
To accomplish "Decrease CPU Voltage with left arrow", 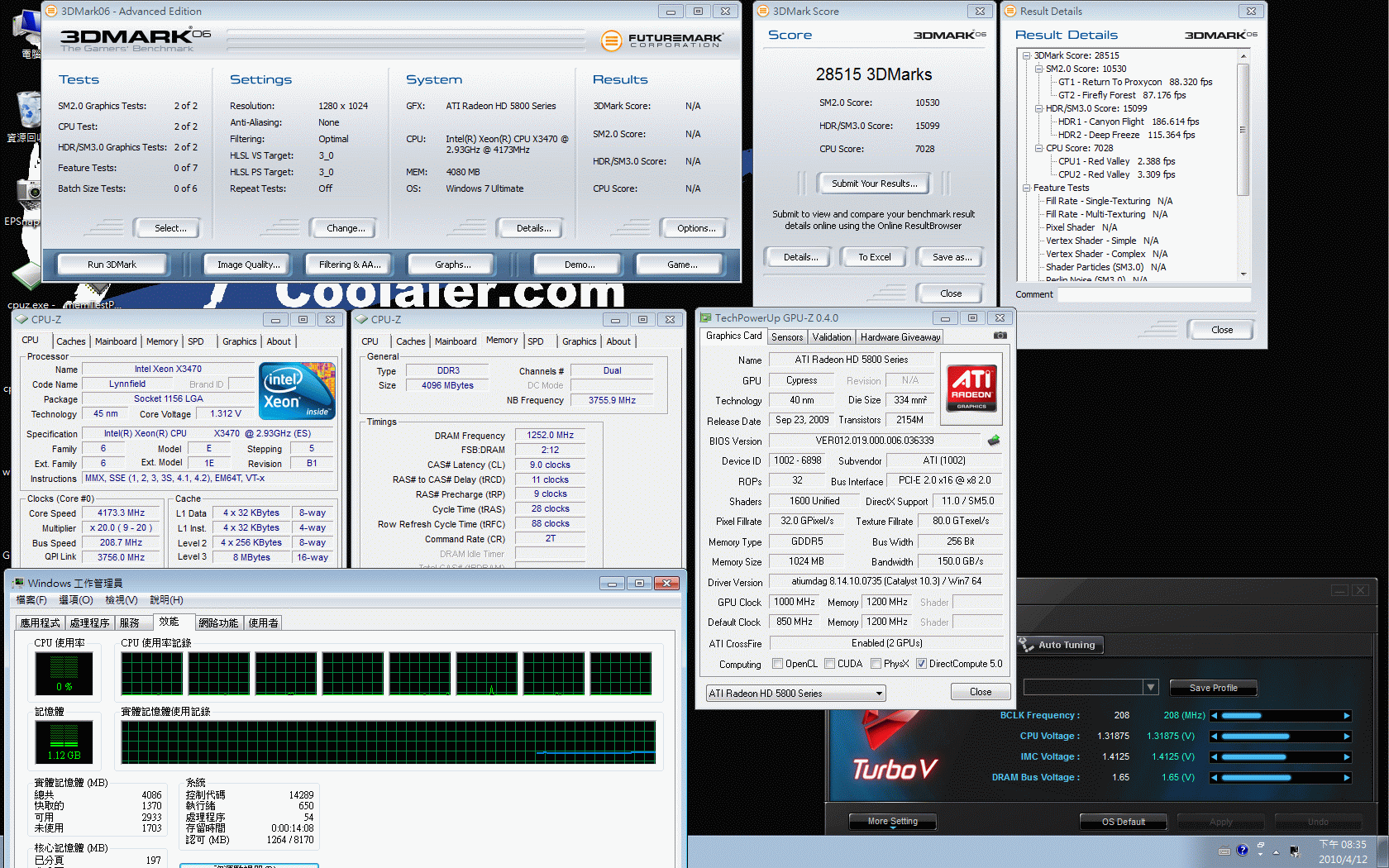I will click(1214, 737).
